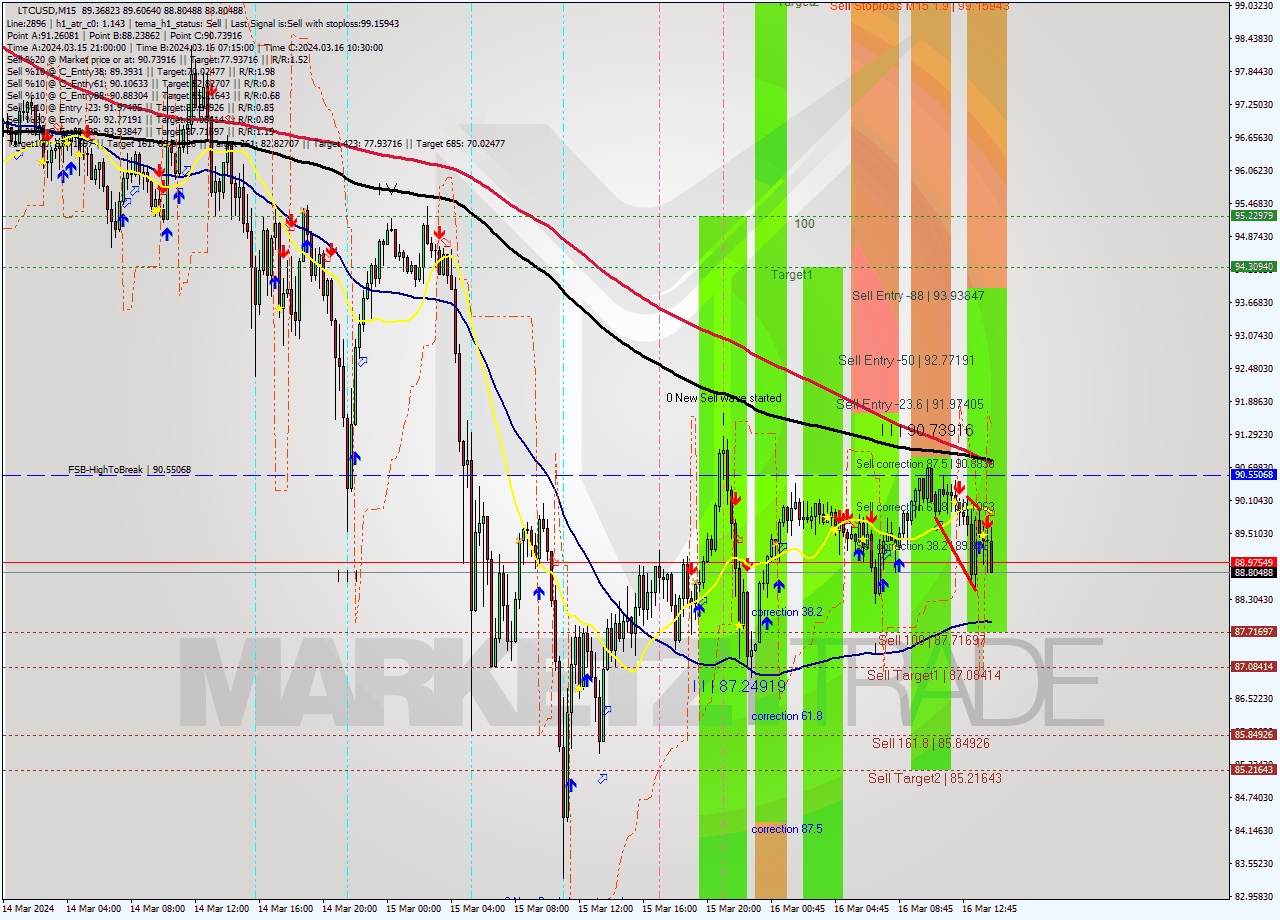Image resolution: width=1280 pixels, height=920 pixels.
Task: Click the blue 90.55068 price tag
Action: coord(1254,475)
